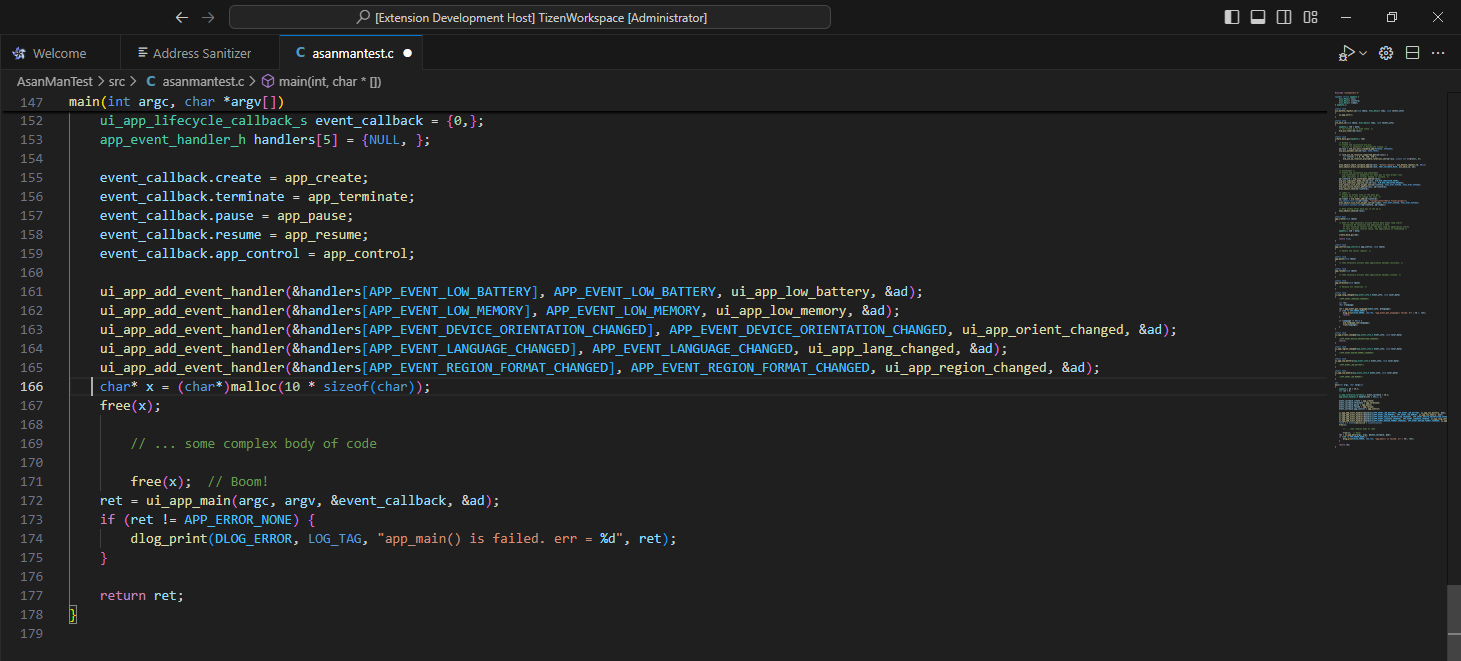
Task: Open the run options dropdown arrow
Action: pos(1363,54)
